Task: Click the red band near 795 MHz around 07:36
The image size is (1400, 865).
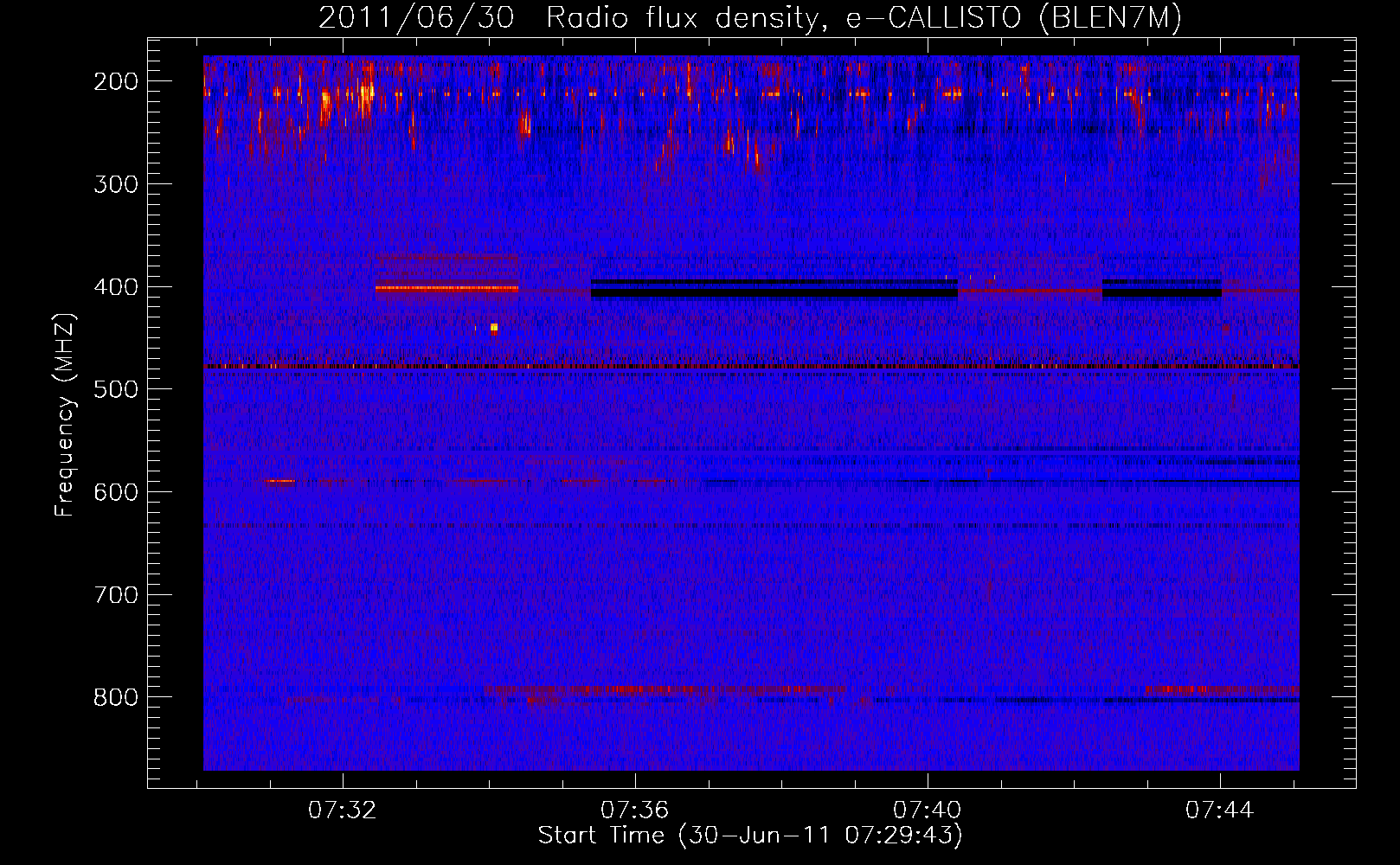Action: [x=666, y=690]
